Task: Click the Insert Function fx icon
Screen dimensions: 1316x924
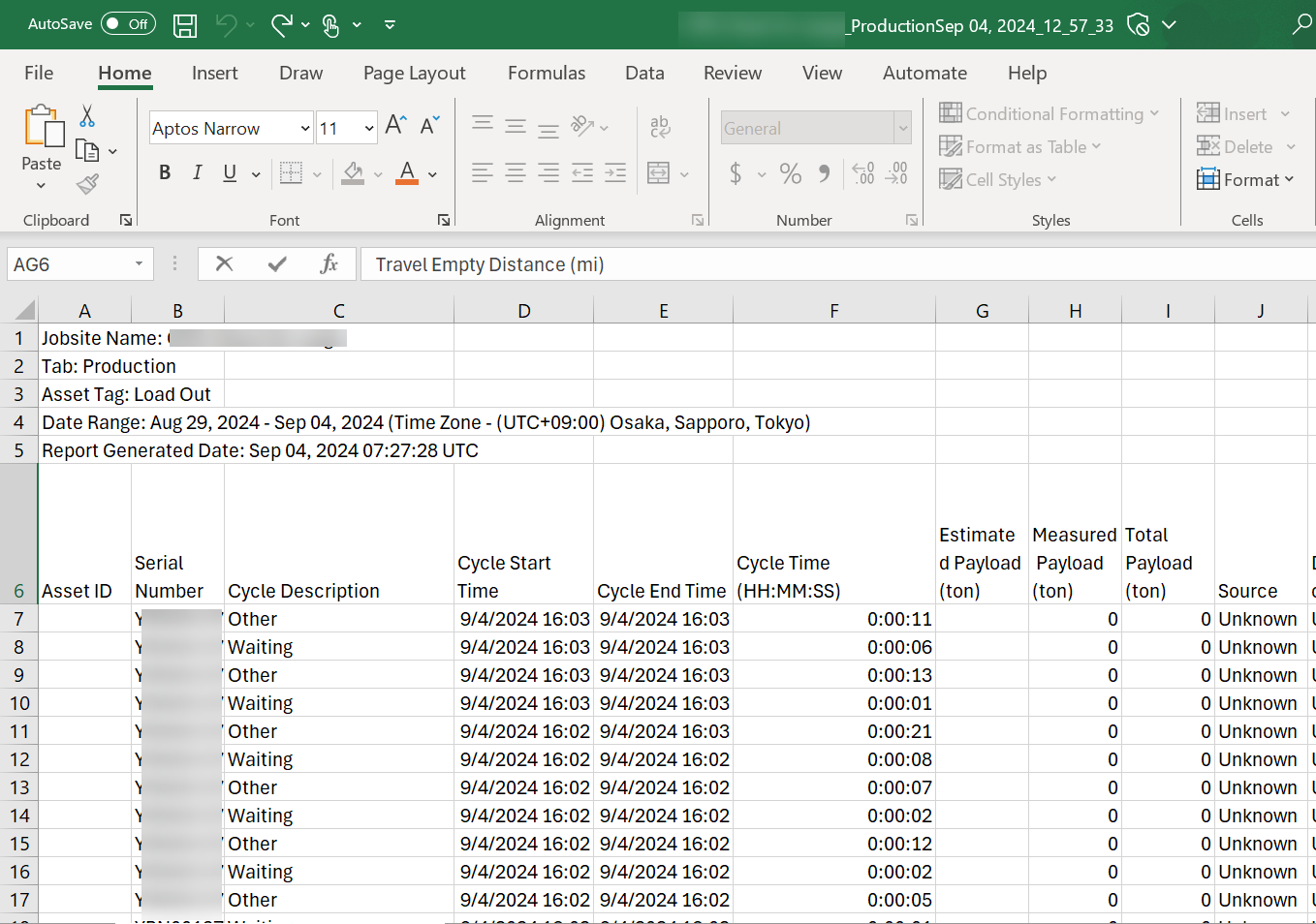Action: click(x=329, y=263)
